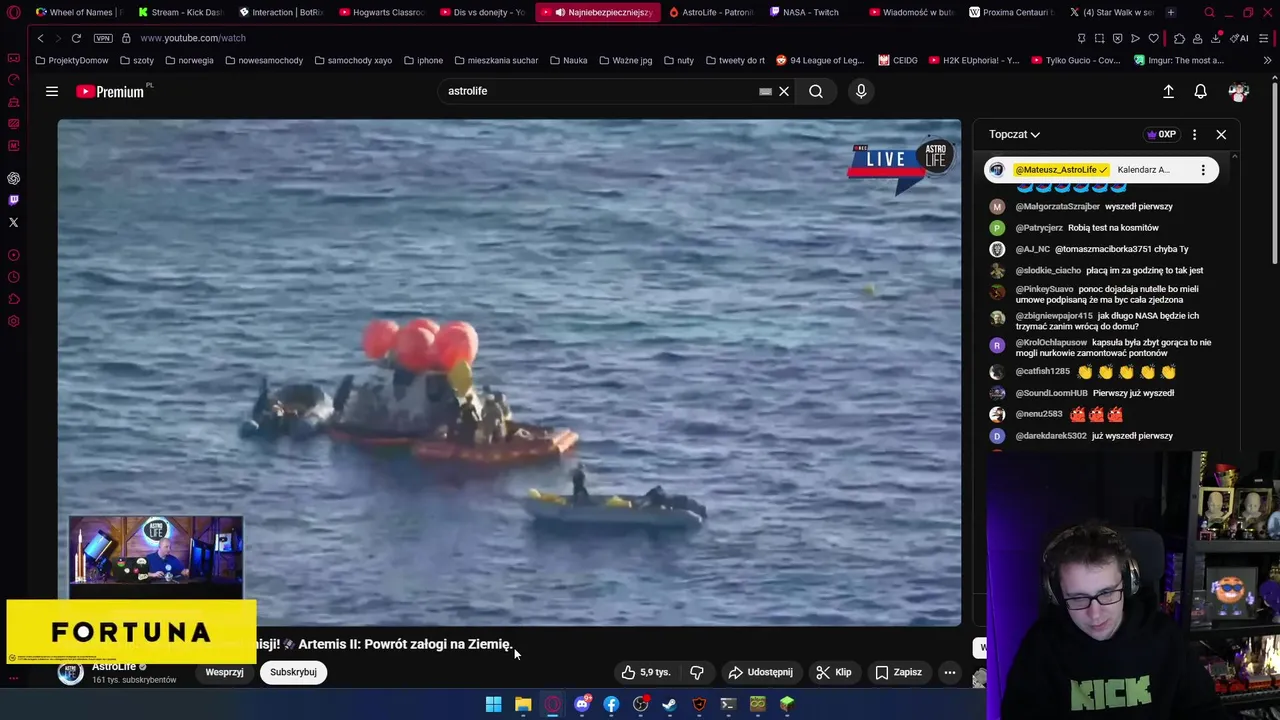The image size is (1280, 720).
Task: Click the live video player
Action: 509,372
